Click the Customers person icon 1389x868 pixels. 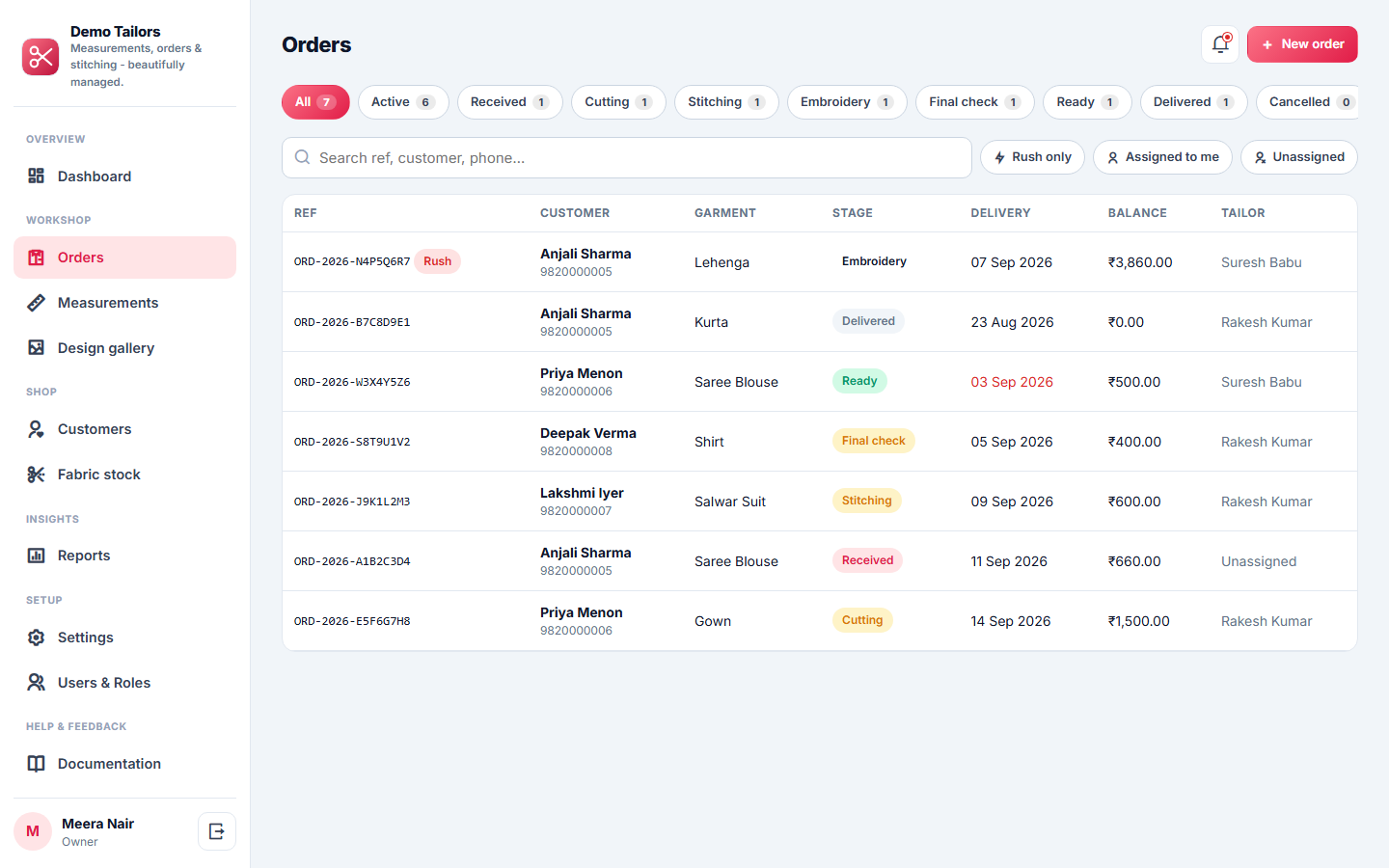[x=36, y=429]
